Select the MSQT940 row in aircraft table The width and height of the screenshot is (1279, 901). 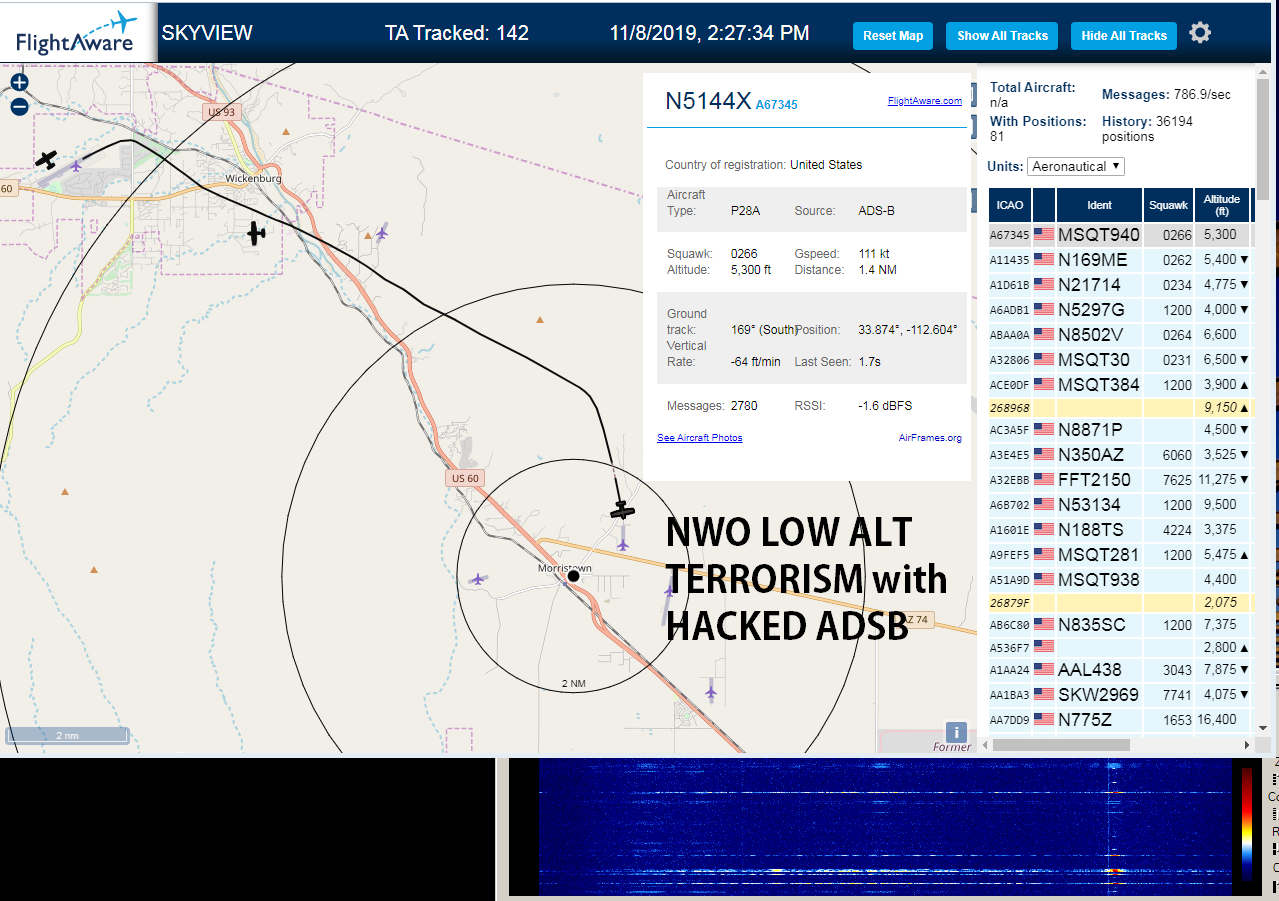coord(1120,235)
